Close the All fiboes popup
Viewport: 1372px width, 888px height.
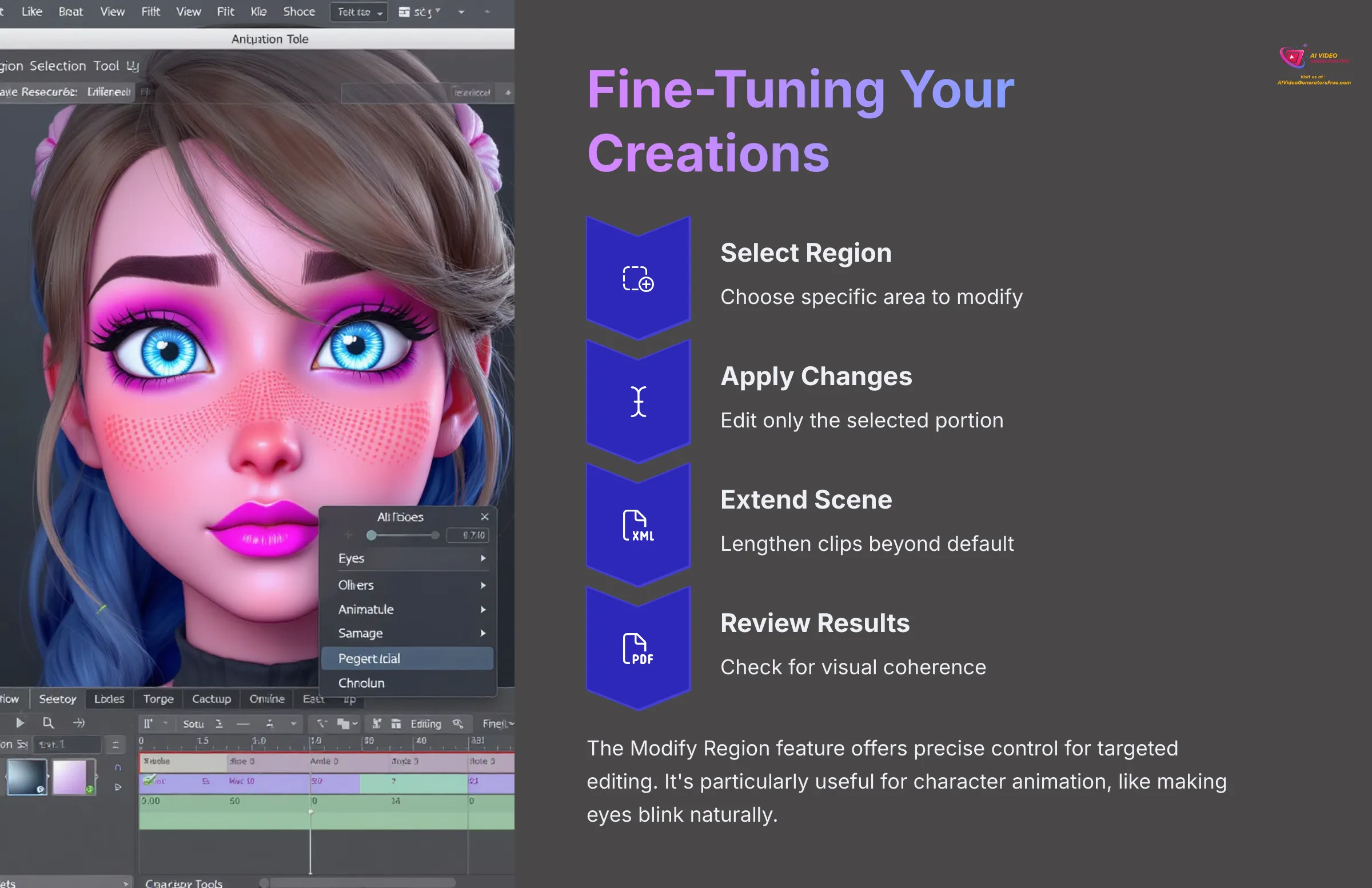484,517
